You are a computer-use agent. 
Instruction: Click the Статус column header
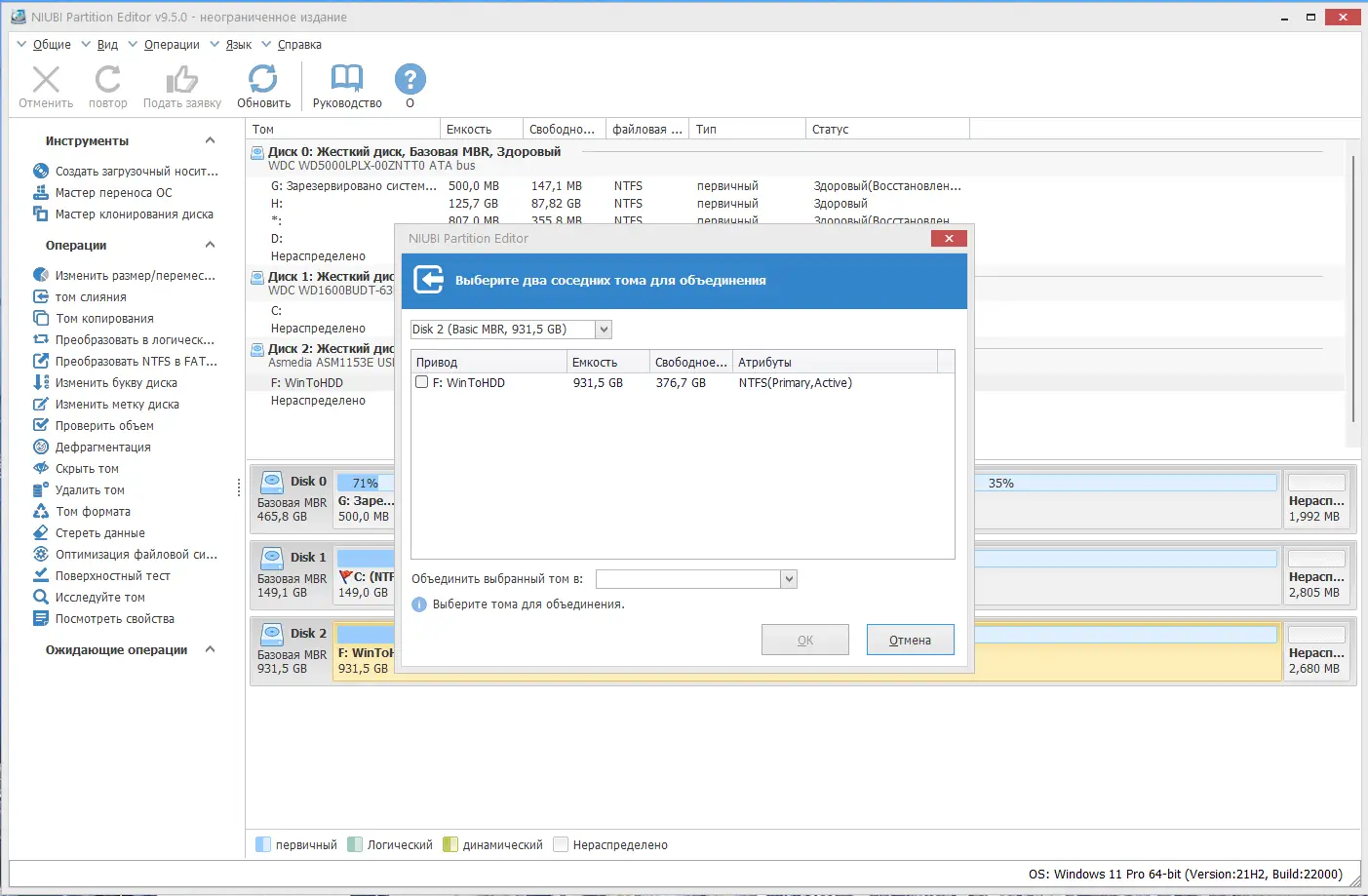tap(887, 129)
